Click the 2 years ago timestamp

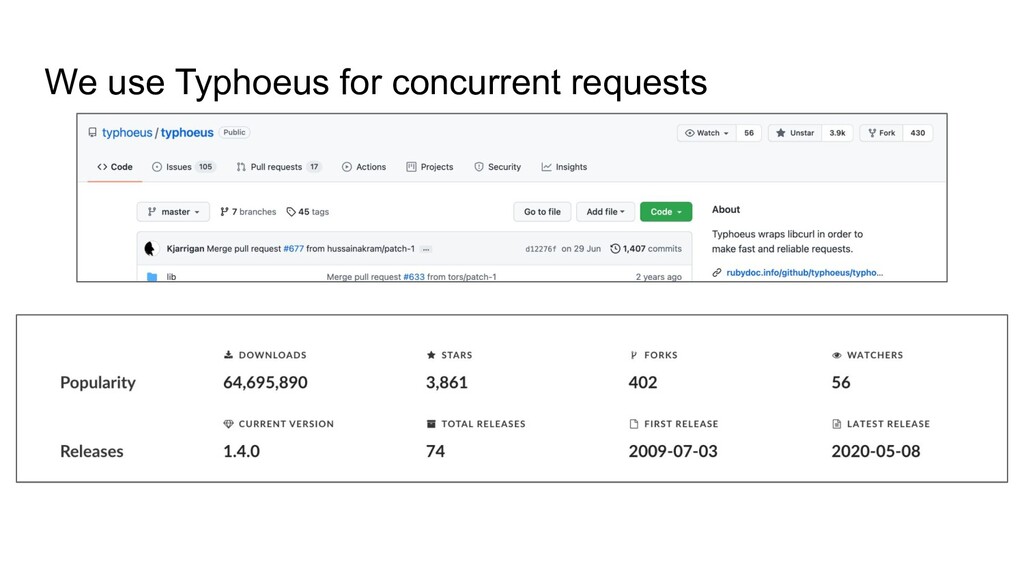coord(658,277)
